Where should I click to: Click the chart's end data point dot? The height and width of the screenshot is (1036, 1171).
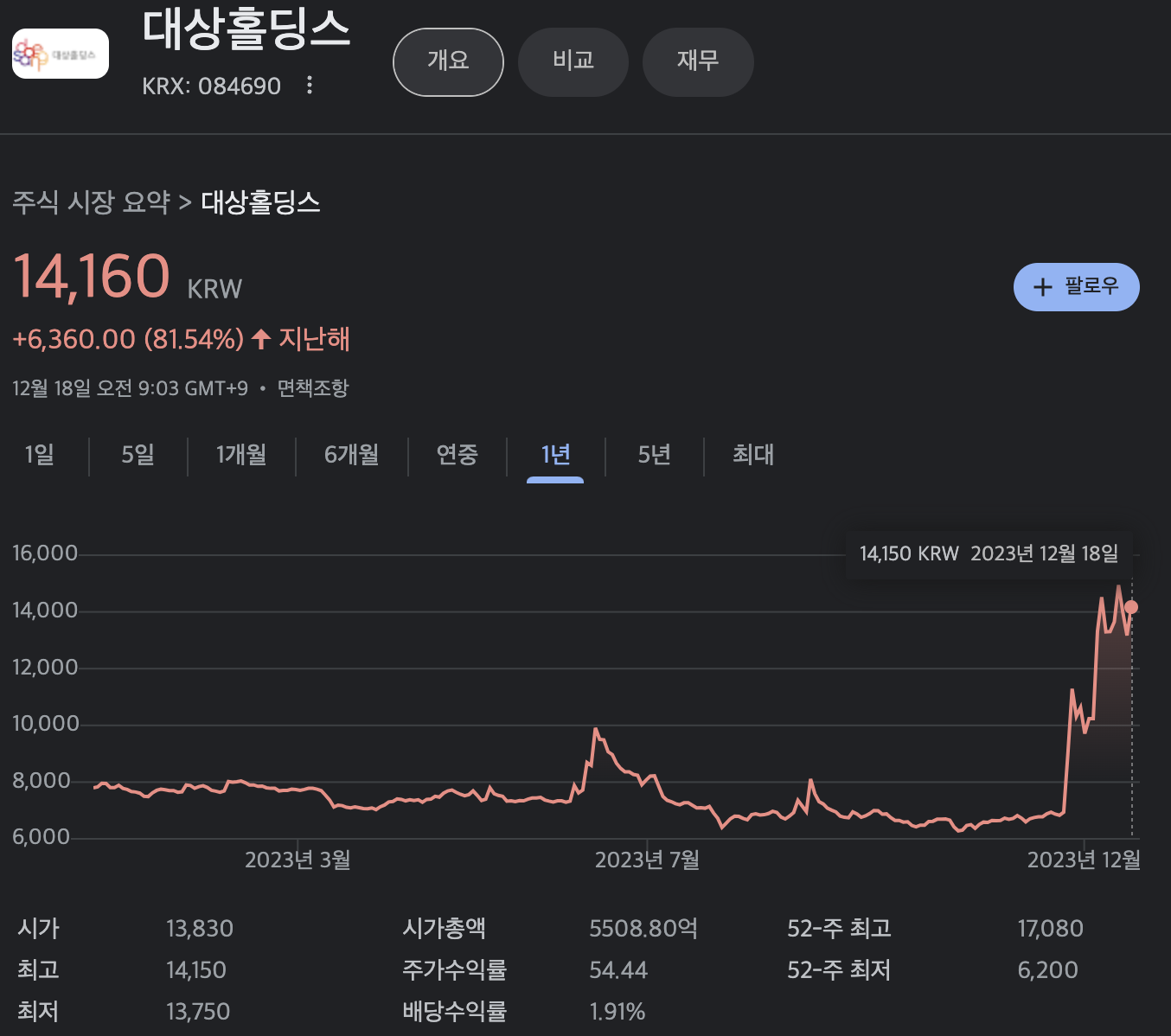click(1130, 607)
